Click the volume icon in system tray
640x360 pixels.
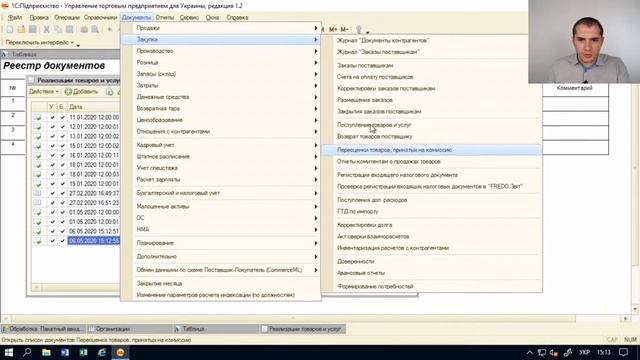coord(554,352)
